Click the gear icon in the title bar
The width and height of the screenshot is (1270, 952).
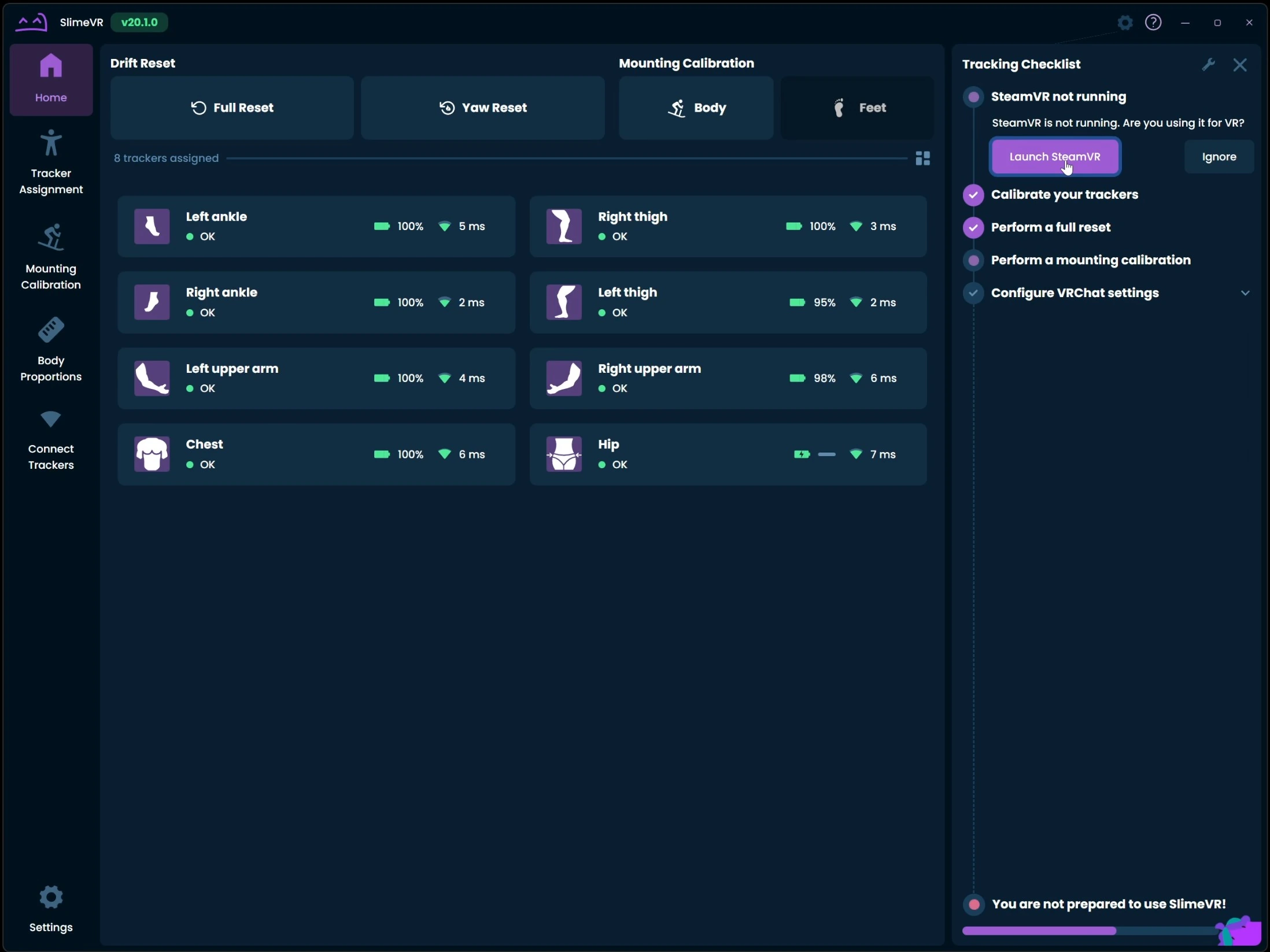click(1125, 23)
